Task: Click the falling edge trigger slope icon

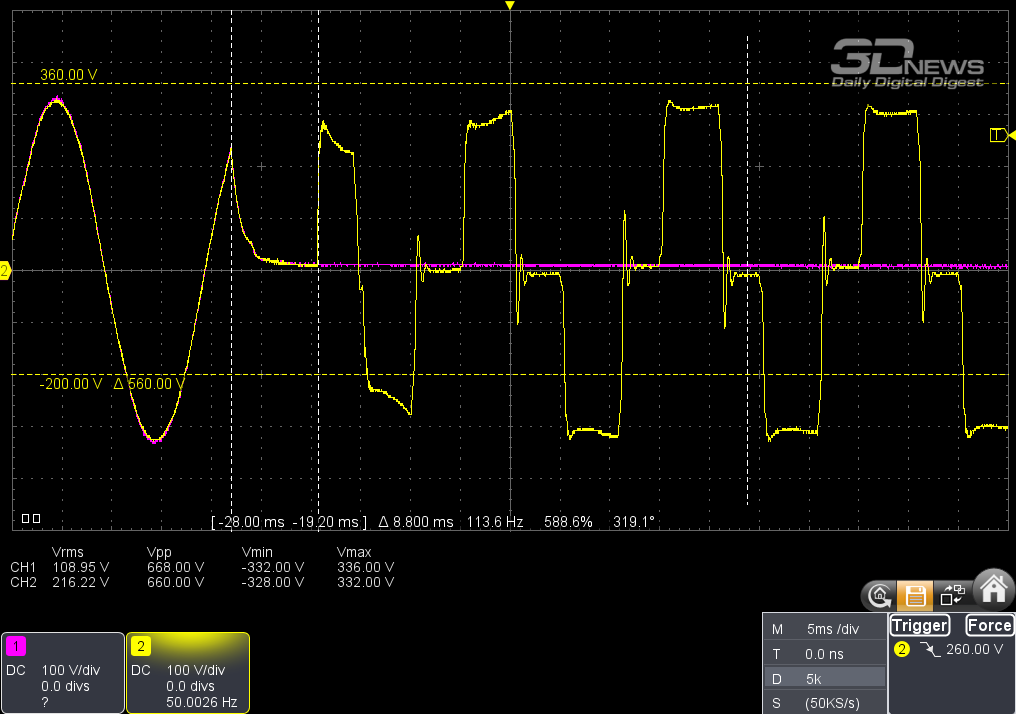Action: click(x=931, y=650)
